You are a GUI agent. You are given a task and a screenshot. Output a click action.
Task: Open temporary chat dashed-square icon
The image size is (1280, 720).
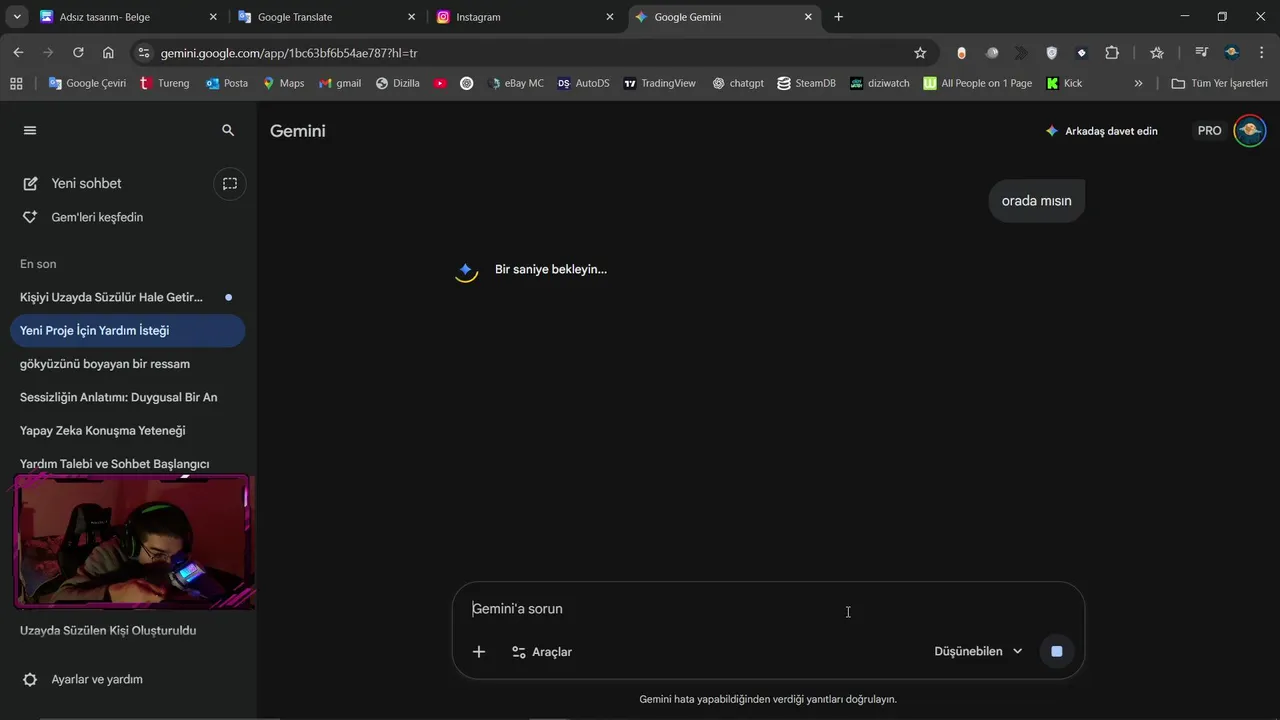tap(230, 183)
